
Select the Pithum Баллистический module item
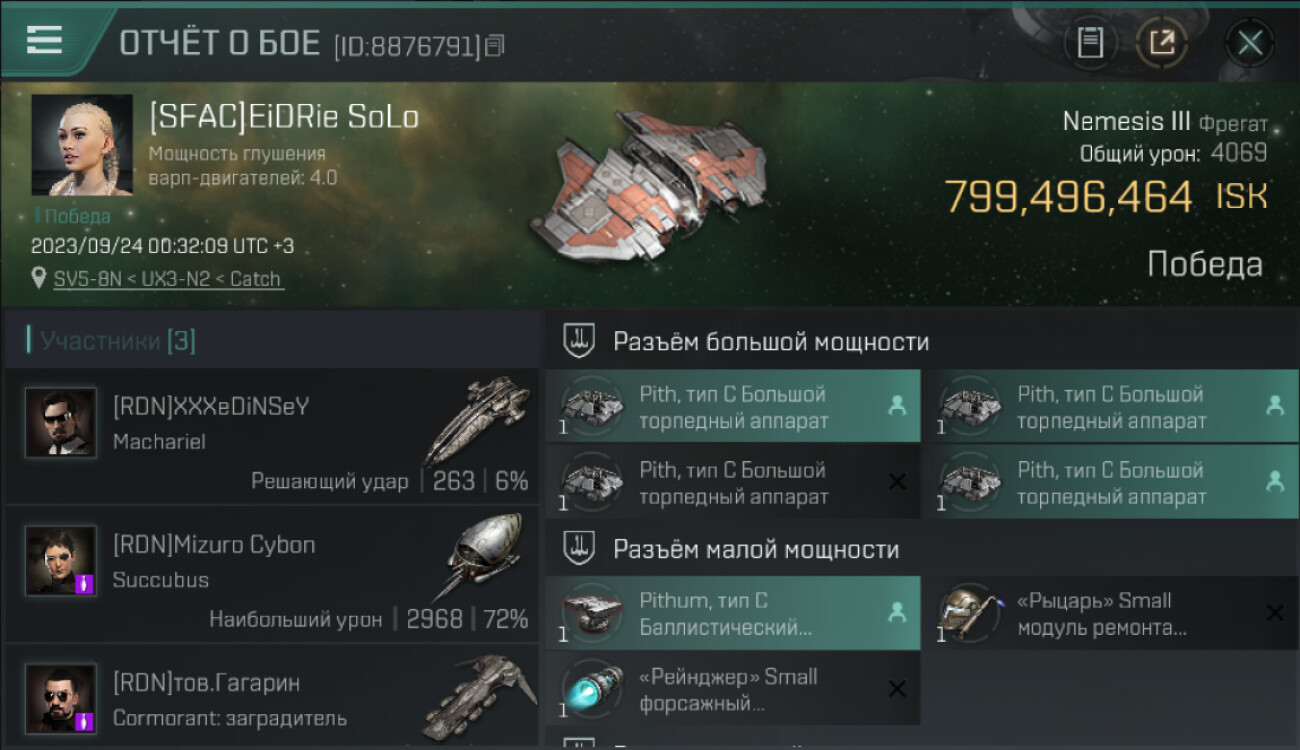coord(733,613)
